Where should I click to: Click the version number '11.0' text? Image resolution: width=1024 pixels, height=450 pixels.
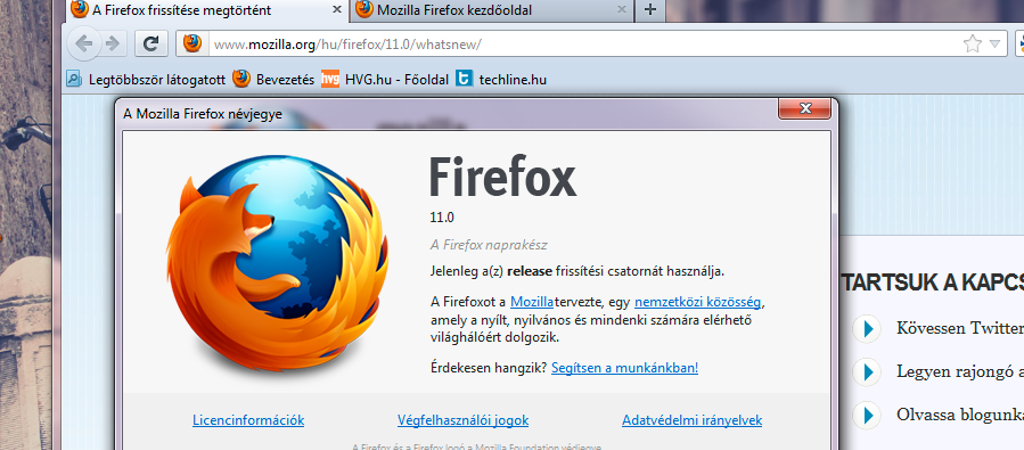(x=441, y=217)
